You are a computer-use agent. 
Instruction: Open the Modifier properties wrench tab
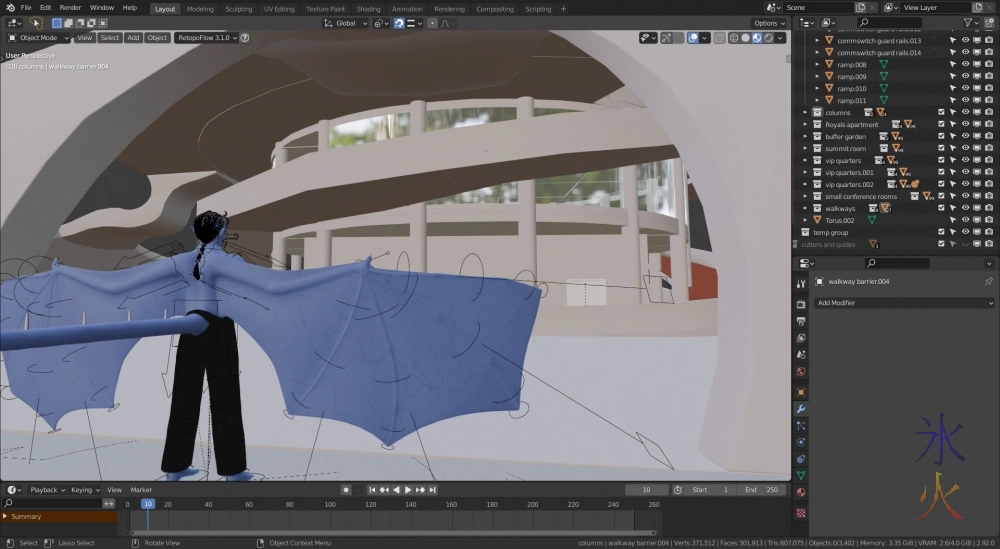coord(801,408)
